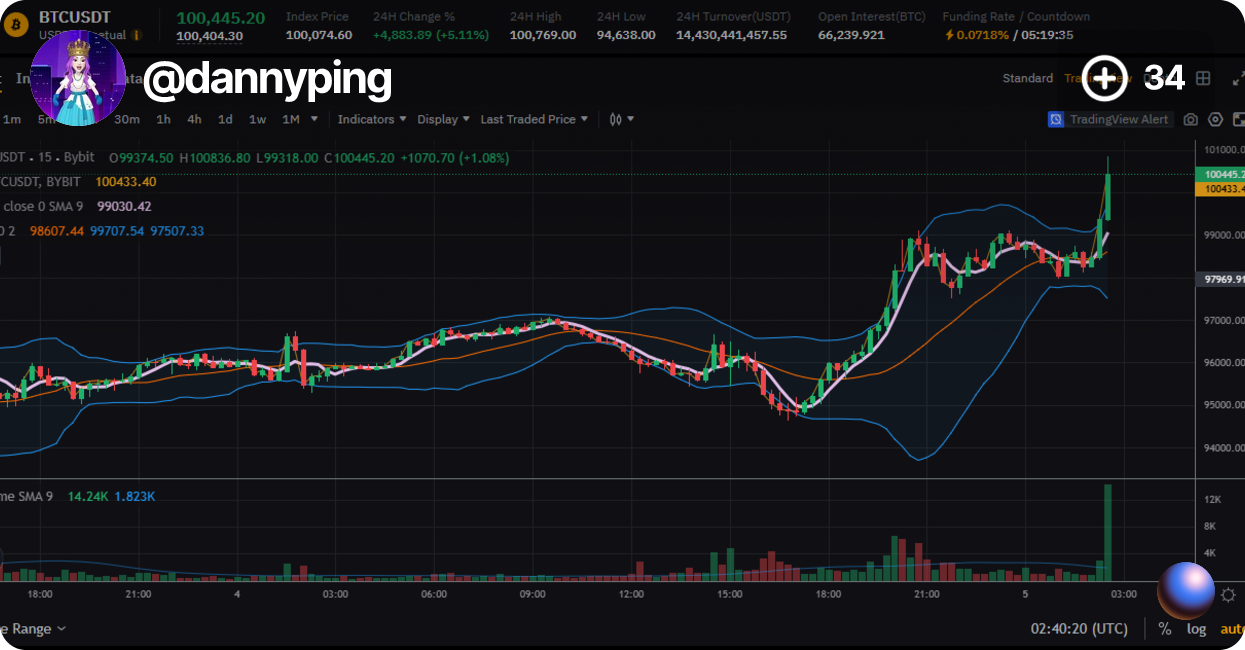Image resolution: width=1245 pixels, height=650 pixels.
Task: Open the time axis settings gear
Action: pos(1228,595)
